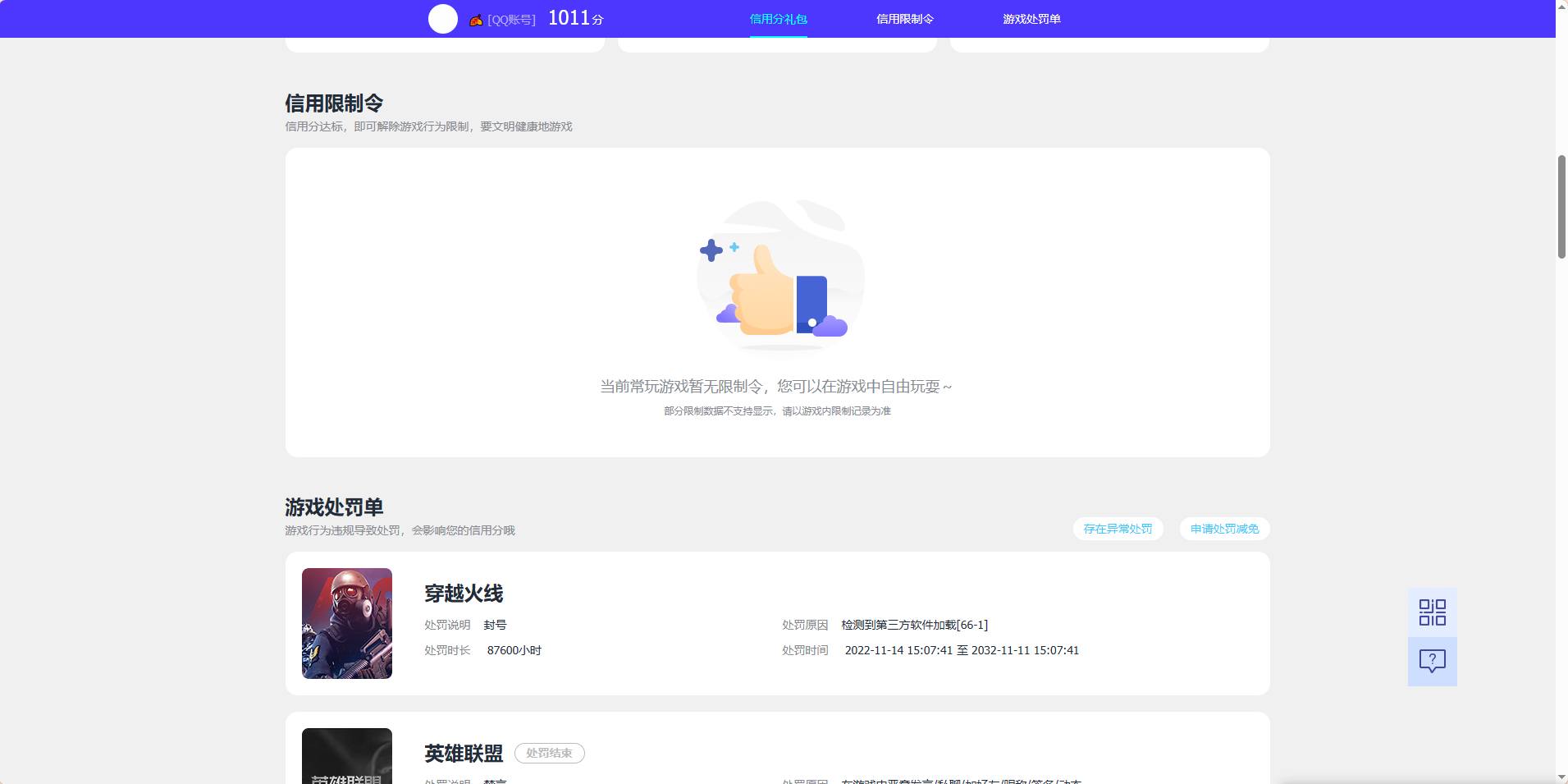This screenshot has height=784, width=1568.
Task: Click the 英雄联盟 title text
Action: [x=464, y=754]
